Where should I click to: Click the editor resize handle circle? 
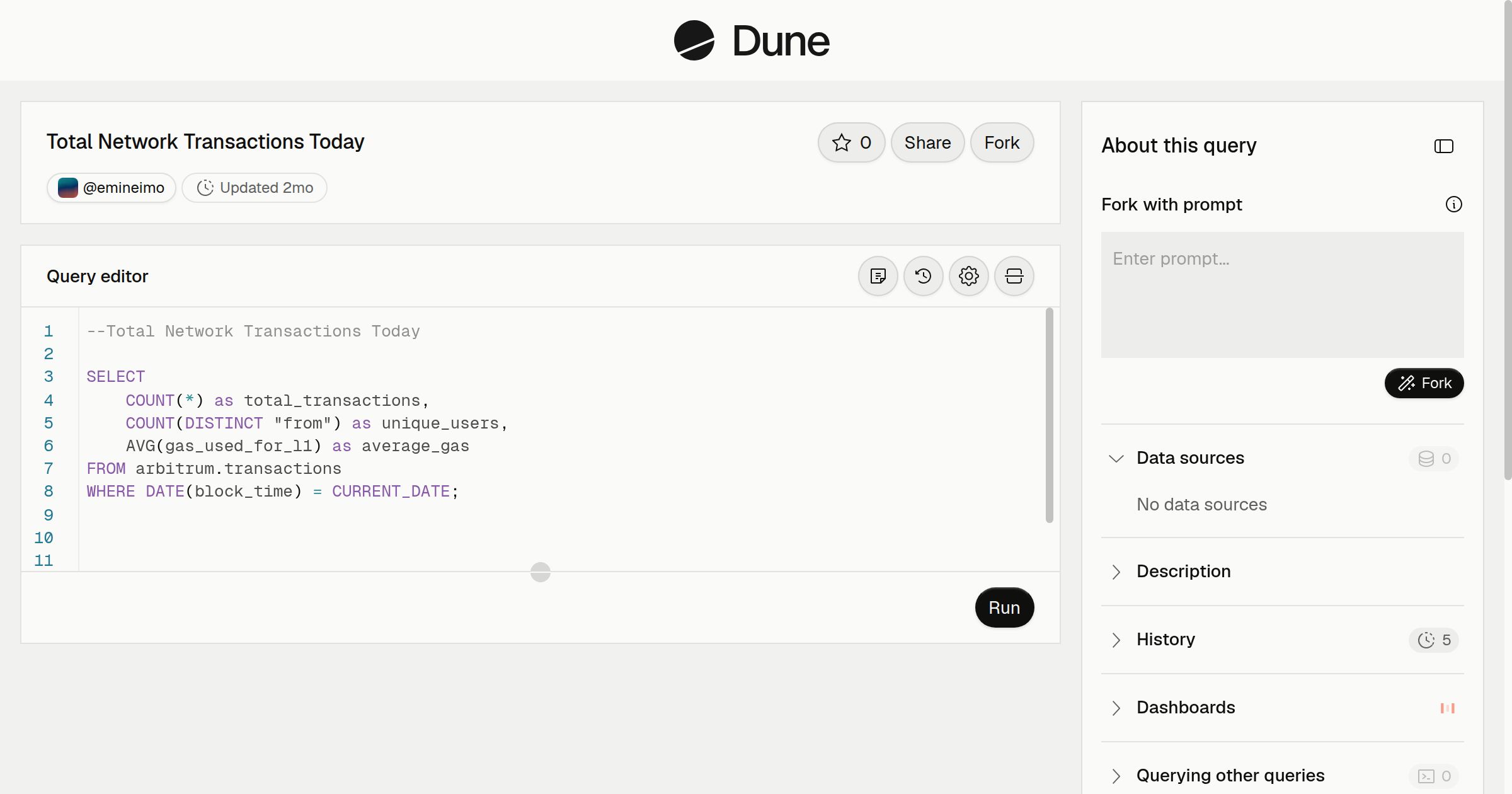click(541, 572)
